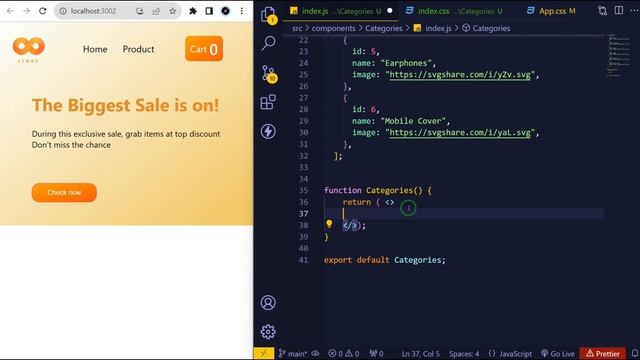The width and height of the screenshot is (640, 360).
Task: Open the remote window indicator in status bar
Action: [264, 353]
